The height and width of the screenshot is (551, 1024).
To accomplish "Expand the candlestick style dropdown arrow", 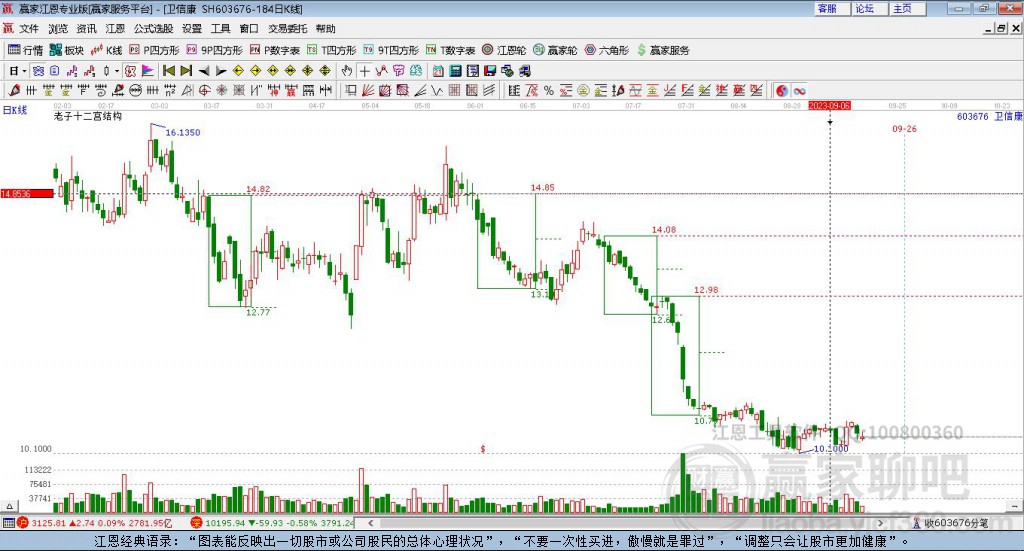I will pos(117,71).
